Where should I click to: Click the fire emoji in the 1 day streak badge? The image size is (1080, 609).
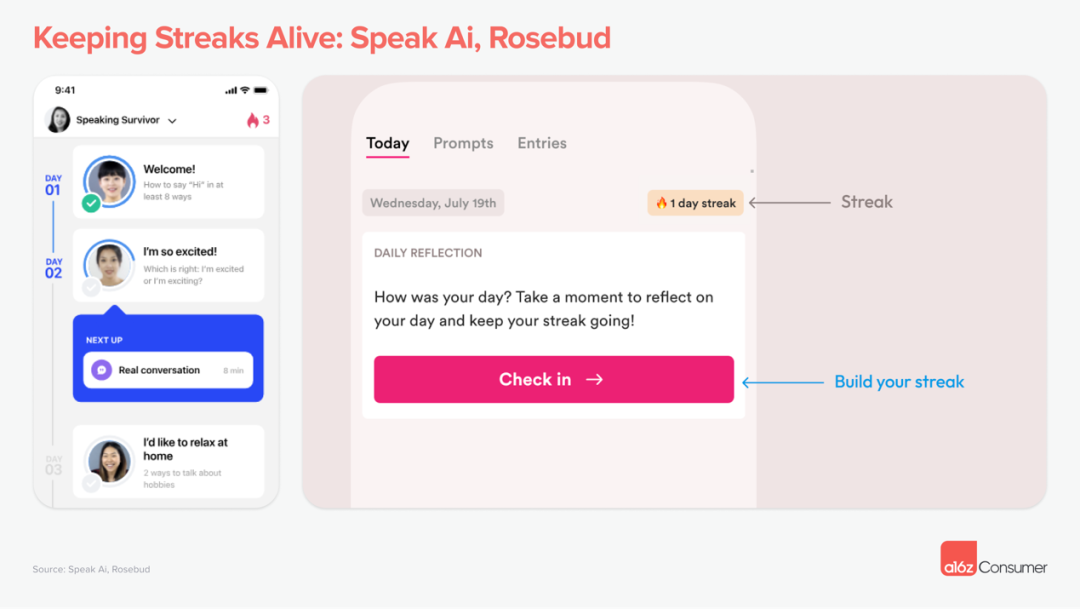click(x=661, y=203)
